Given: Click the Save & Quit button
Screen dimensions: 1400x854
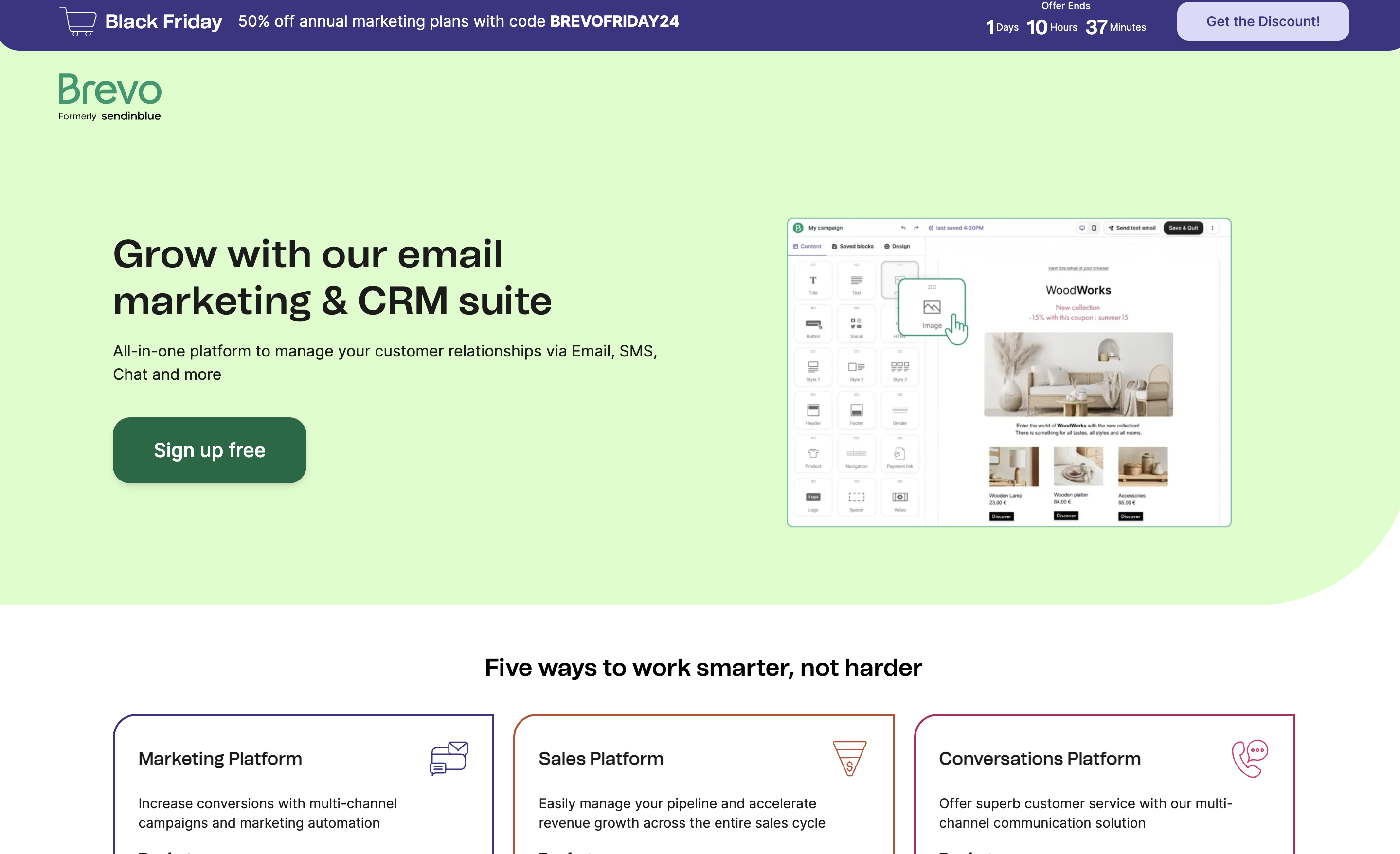Looking at the screenshot, I should 1183,228.
